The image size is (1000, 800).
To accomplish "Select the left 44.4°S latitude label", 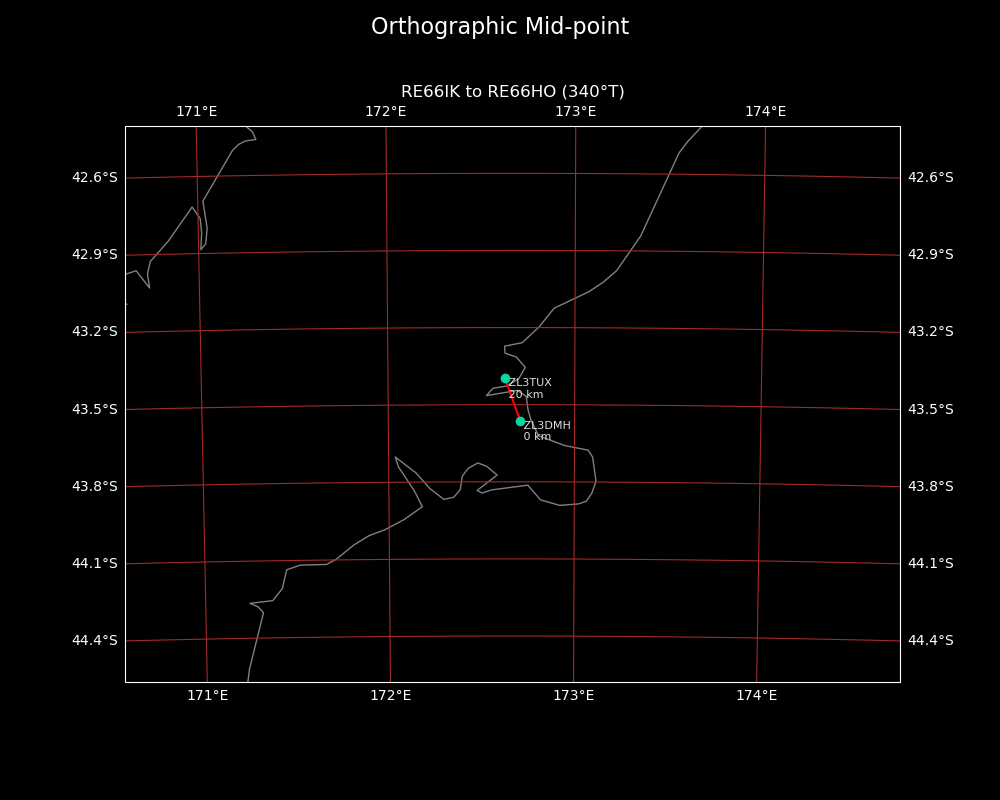I will coord(94,640).
